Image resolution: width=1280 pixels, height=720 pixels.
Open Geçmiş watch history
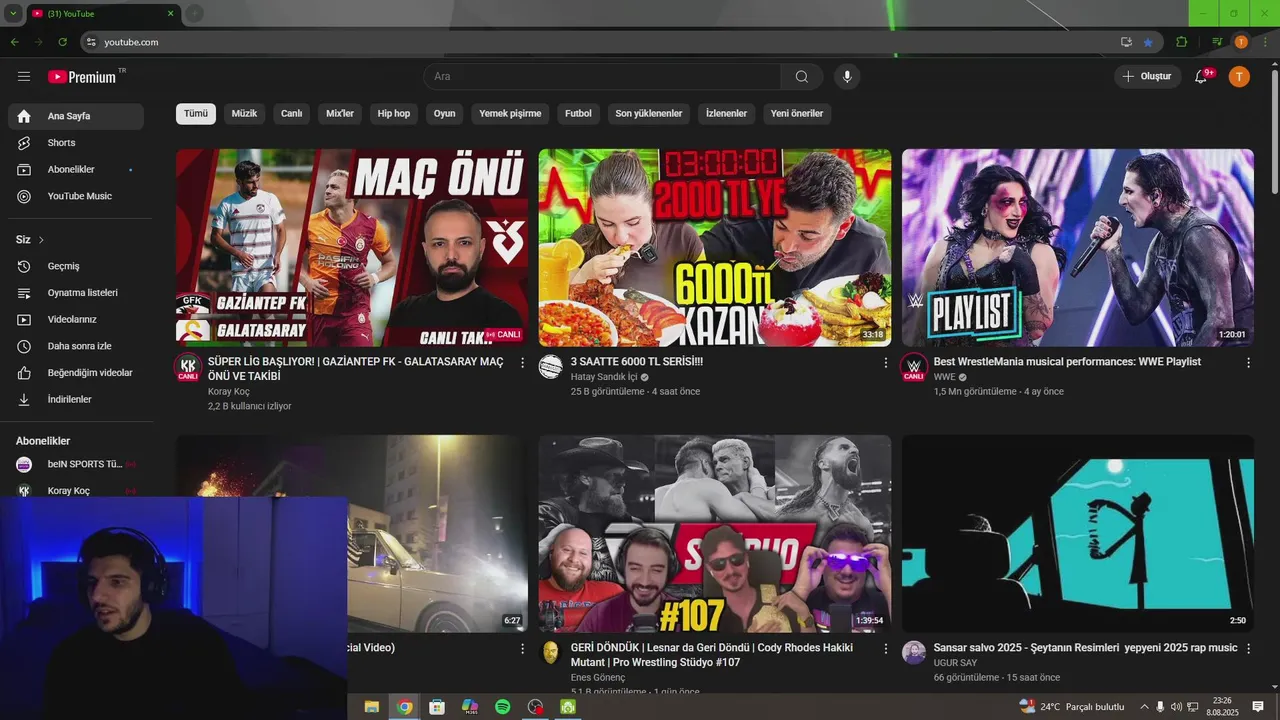coord(76,266)
